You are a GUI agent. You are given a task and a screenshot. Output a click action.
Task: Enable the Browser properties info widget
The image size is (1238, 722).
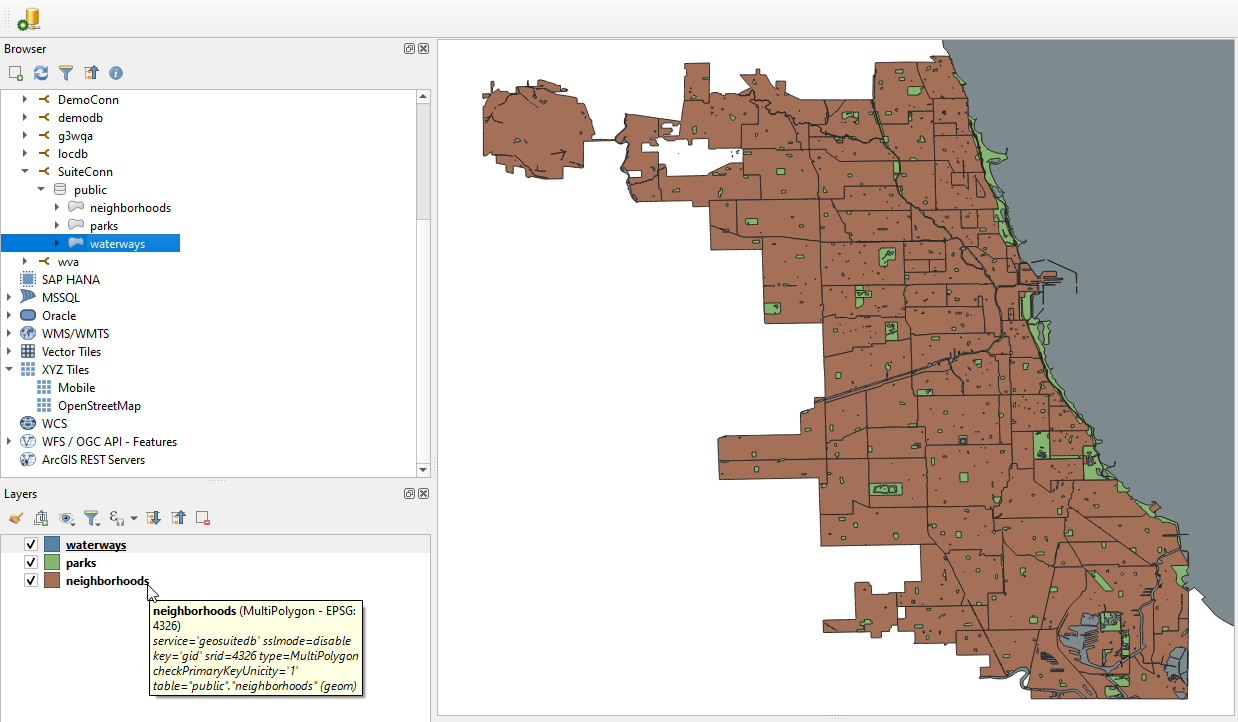pos(116,72)
